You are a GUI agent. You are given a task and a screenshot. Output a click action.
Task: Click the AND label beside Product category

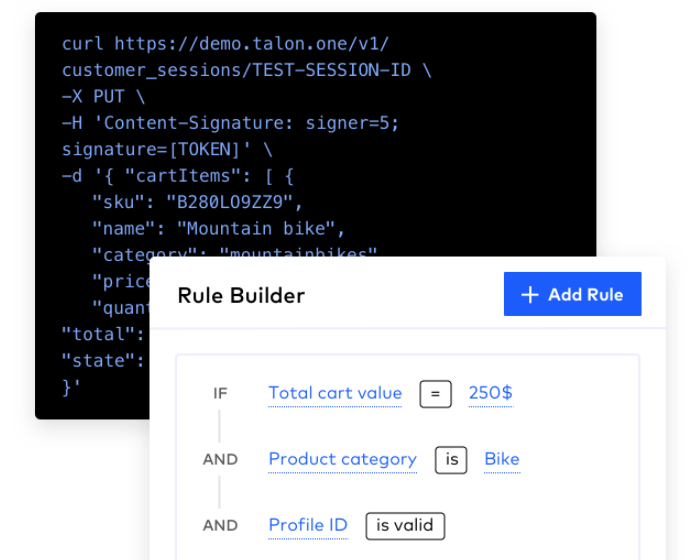[x=220, y=460]
